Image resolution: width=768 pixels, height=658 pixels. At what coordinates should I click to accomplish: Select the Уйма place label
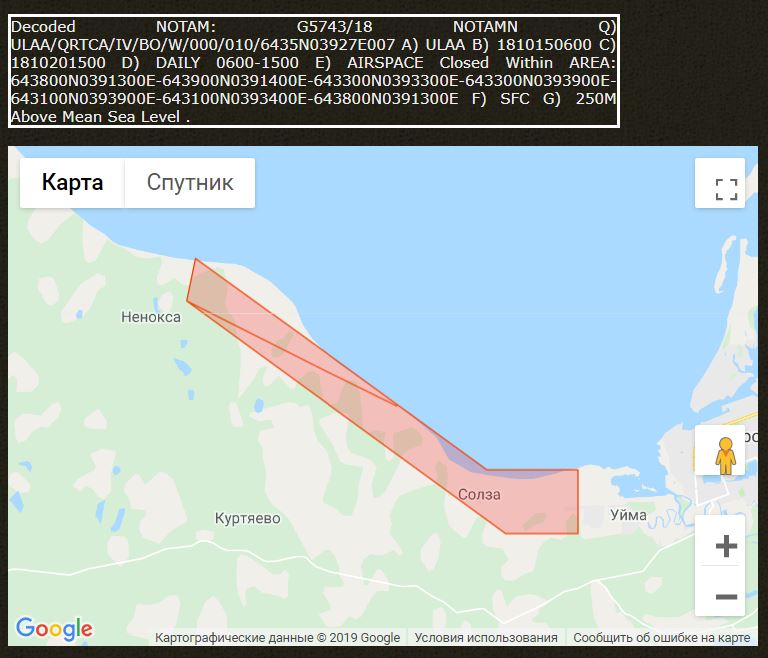(x=628, y=515)
